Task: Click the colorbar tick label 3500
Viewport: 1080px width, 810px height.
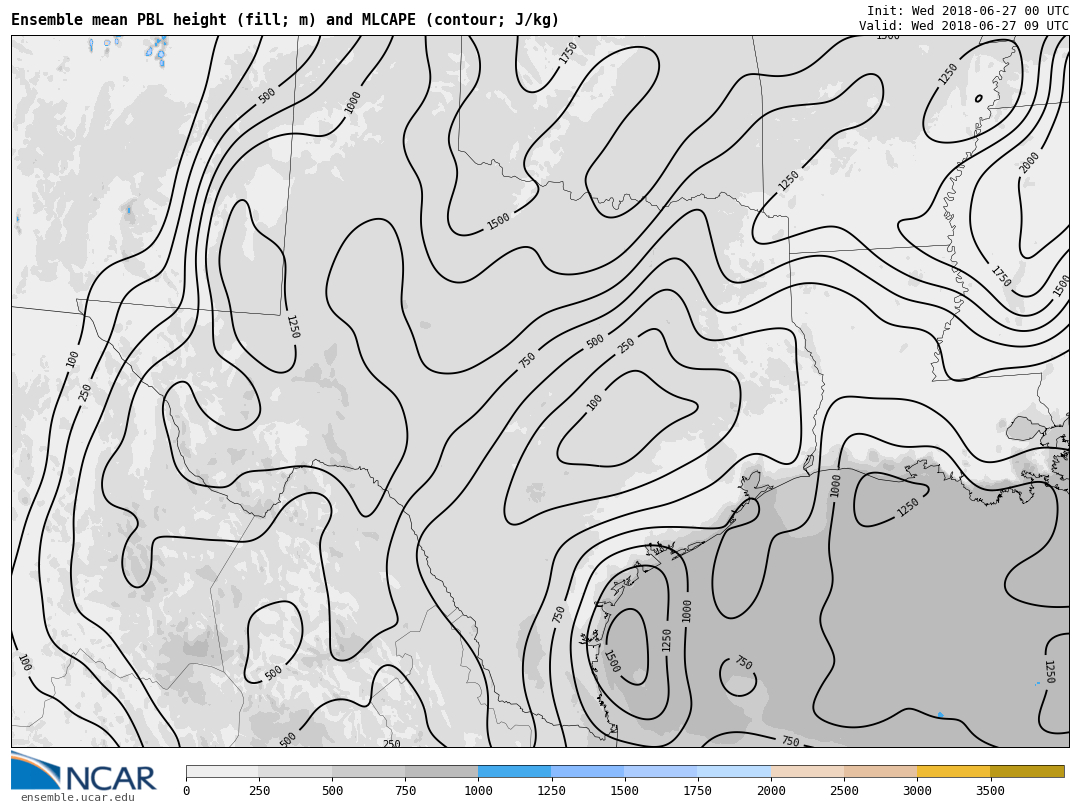Action: point(990,791)
